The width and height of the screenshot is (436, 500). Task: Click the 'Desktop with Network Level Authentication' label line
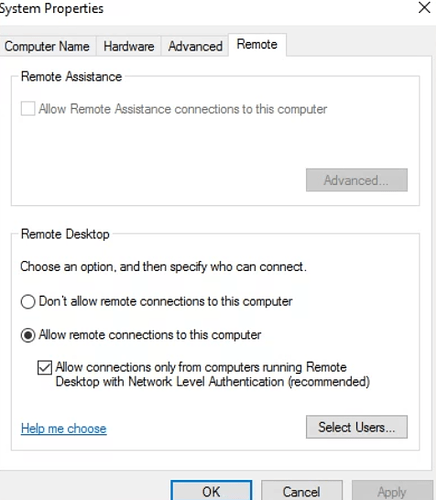click(x=213, y=382)
